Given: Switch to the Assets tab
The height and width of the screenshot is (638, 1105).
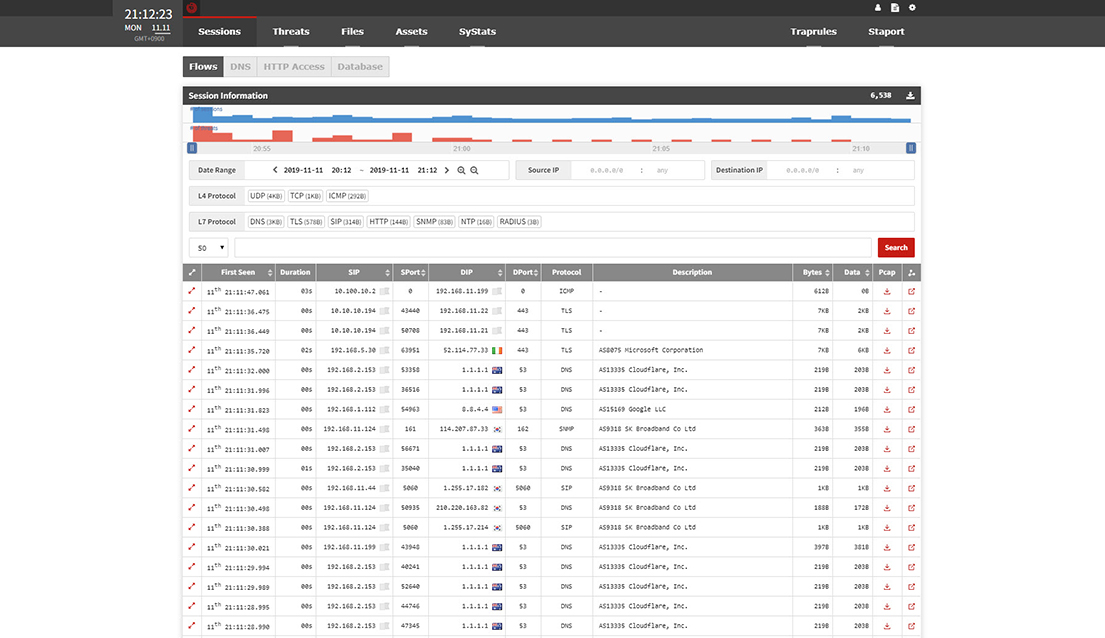Looking at the screenshot, I should [412, 32].
